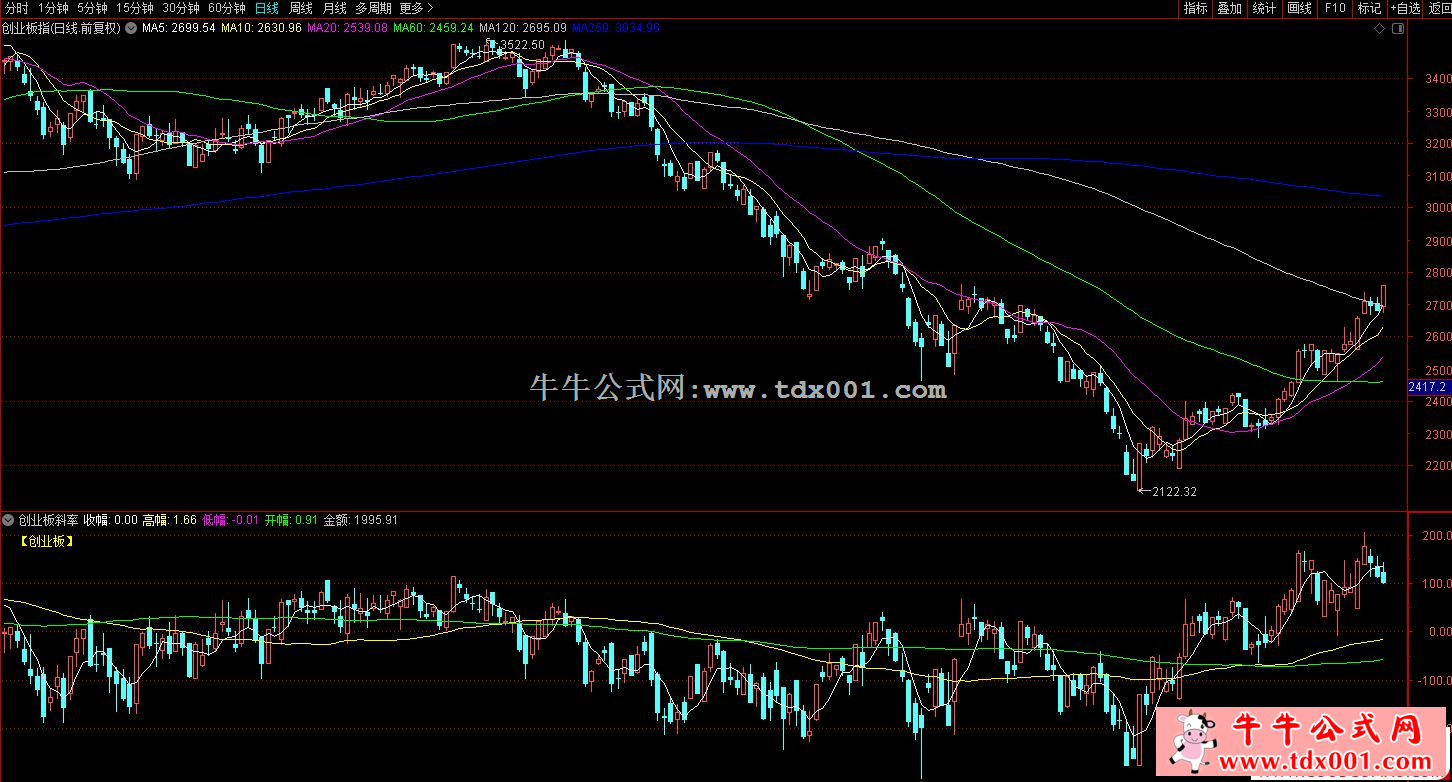Click the MA10: 2630.96 label

click(x=261, y=28)
